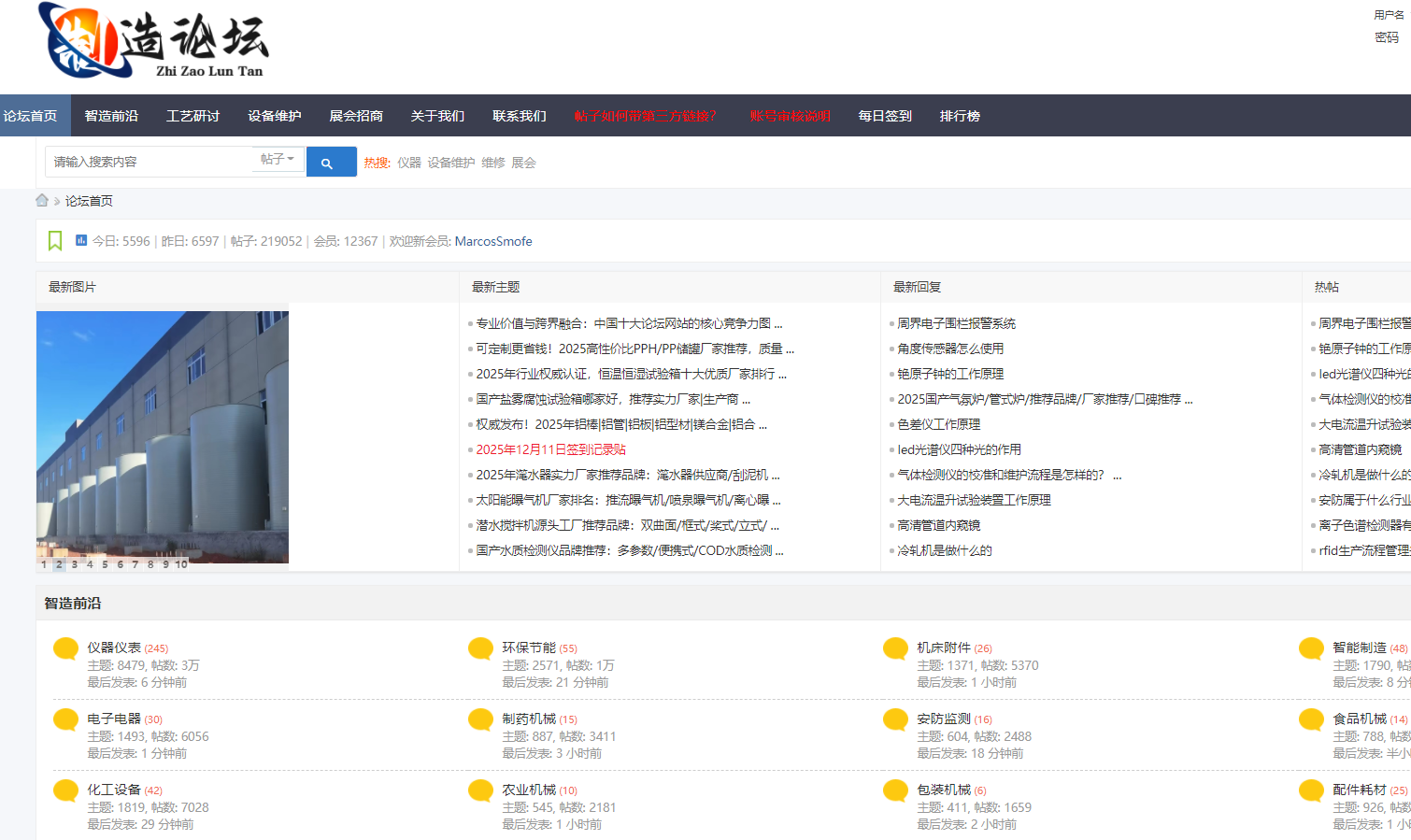
Task: Open new member MarcosSmofe's profile link
Action: [492, 241]
